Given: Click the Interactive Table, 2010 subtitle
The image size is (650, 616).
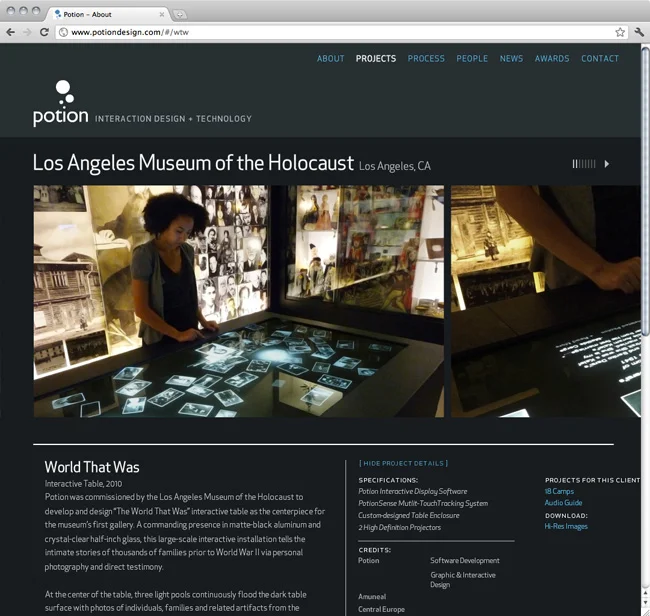Looking at the screenshot, I should pos(83,483).
